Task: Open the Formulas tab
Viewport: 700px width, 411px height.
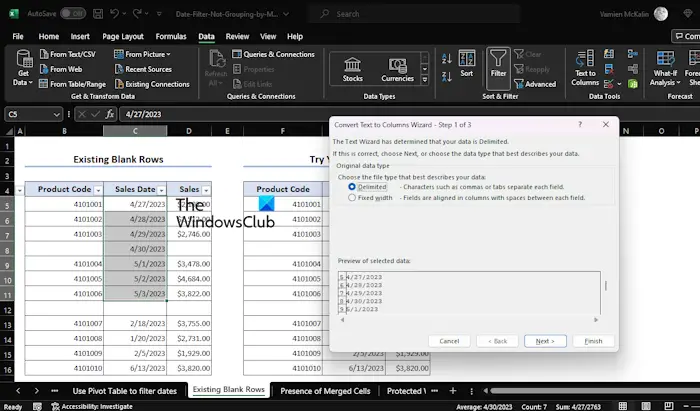Action: 171,37
